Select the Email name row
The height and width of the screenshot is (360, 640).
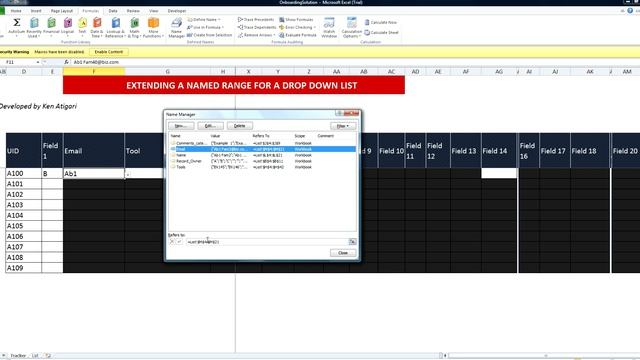click(262, 149)
